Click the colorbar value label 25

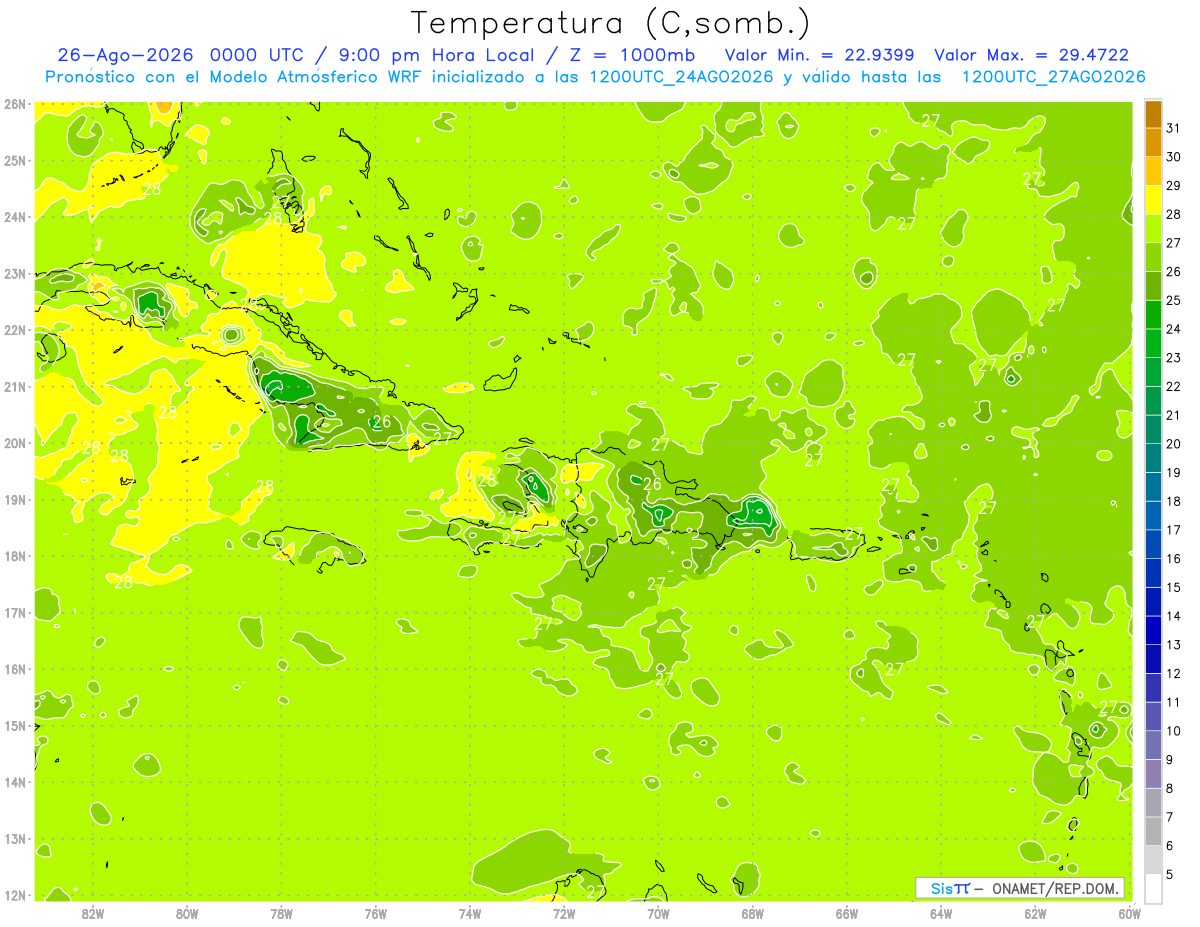point(1173,301)
